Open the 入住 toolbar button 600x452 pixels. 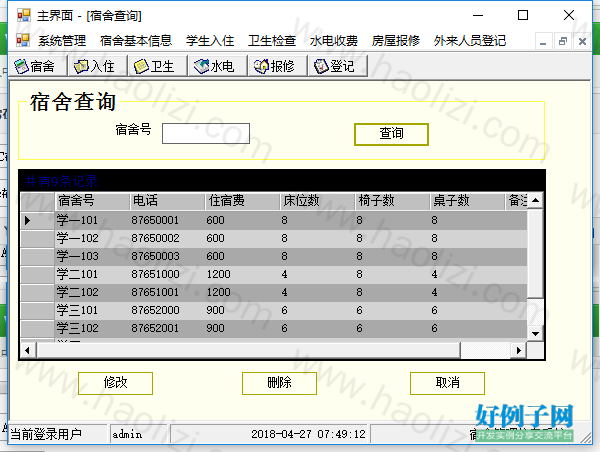pos(97,66)
